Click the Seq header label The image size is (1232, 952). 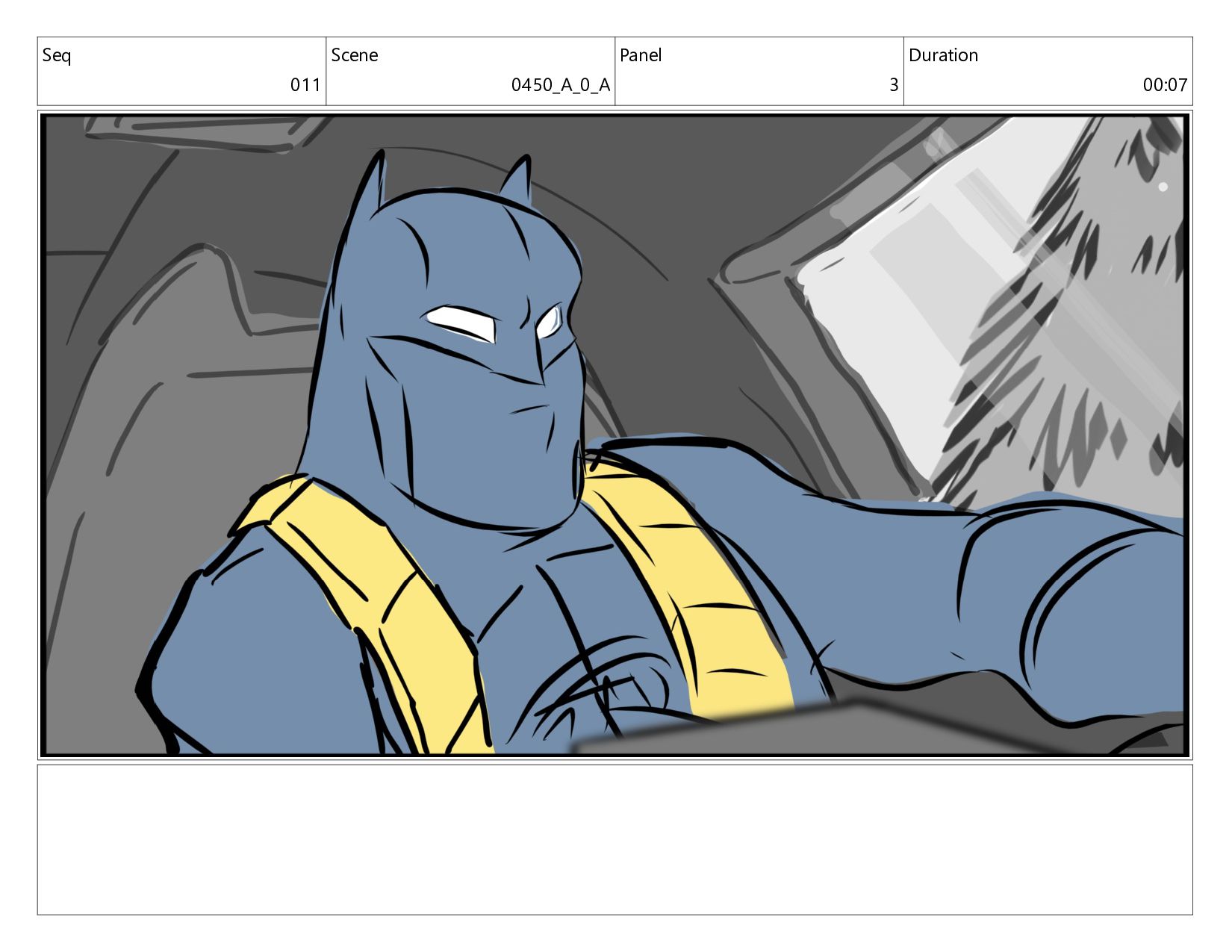click(x=57, y=55)
